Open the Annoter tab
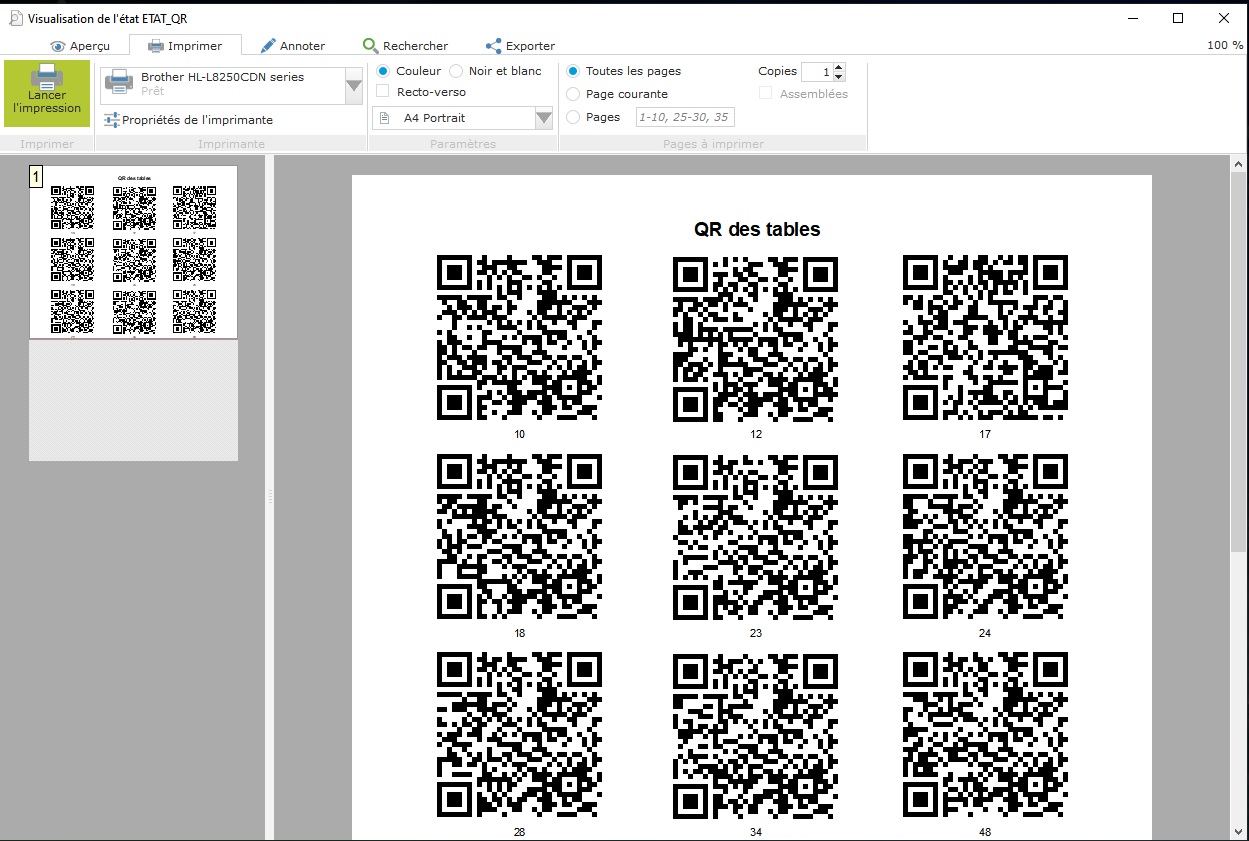This screenshot has height=841, width=1249. (292, 46)
